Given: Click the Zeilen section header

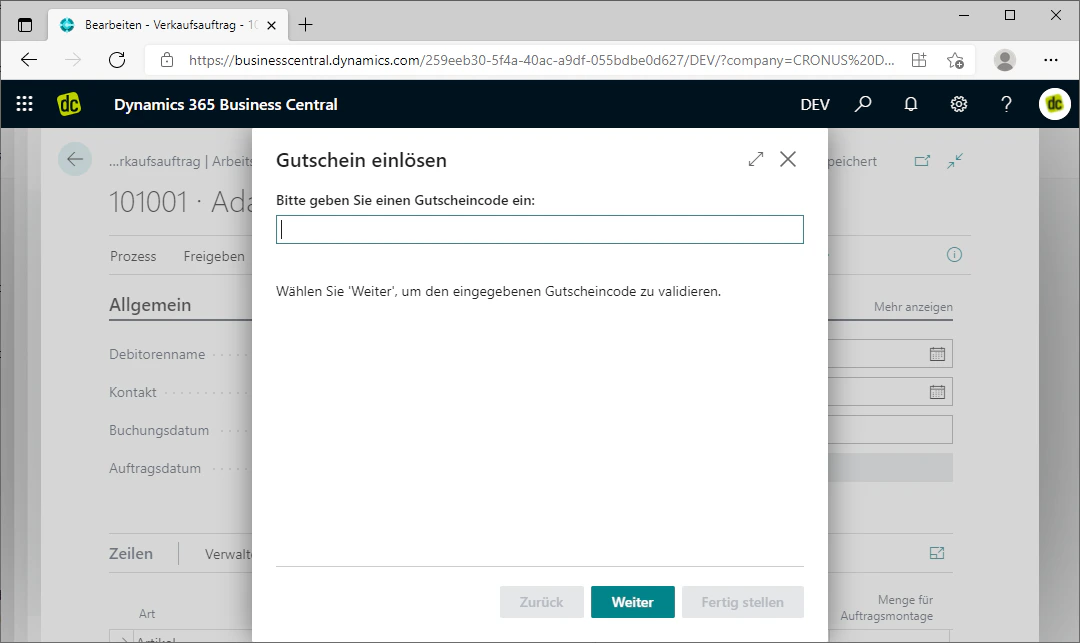Looking at the screenshot, I should [131, 554].
